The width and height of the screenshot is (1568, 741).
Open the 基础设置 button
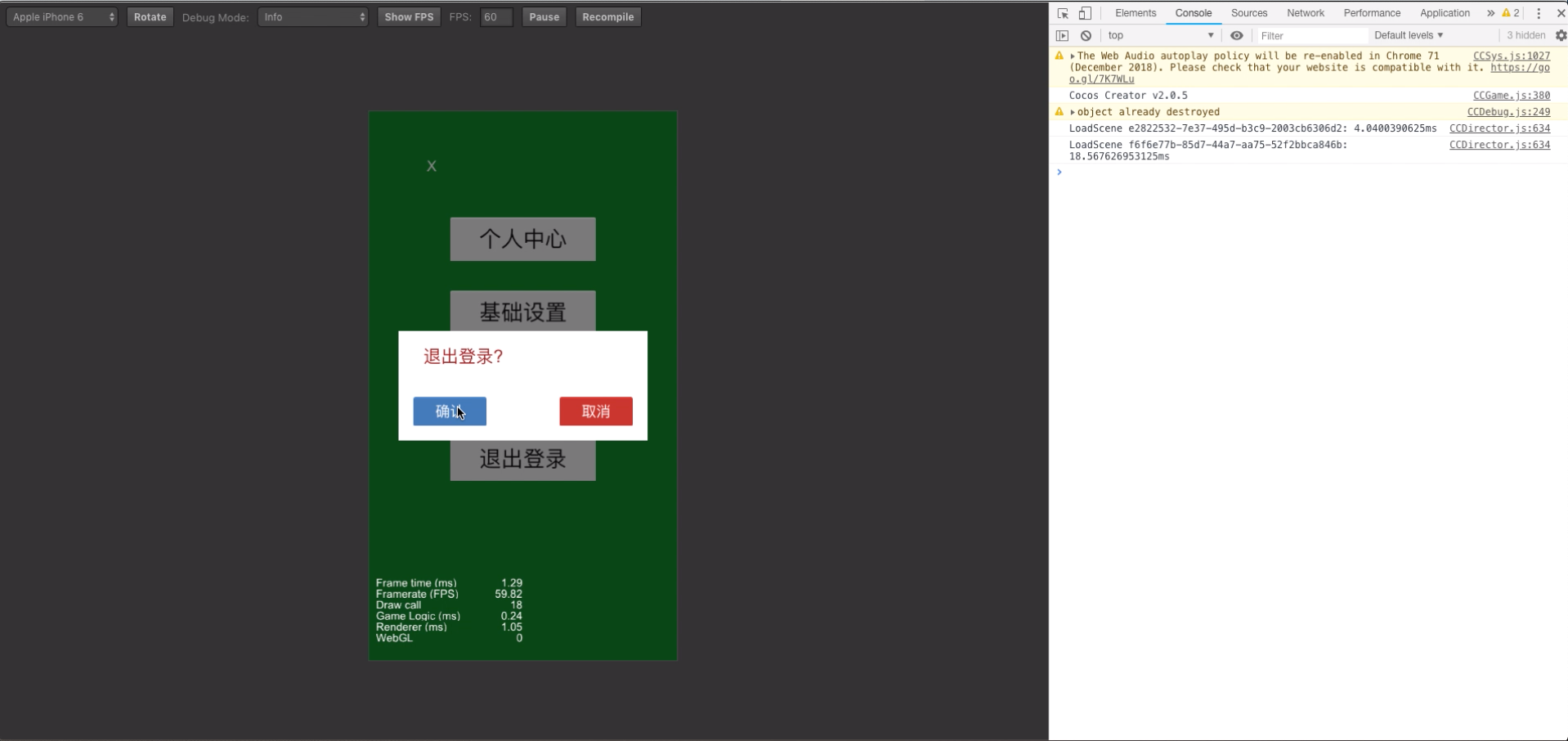coord(523,311)
